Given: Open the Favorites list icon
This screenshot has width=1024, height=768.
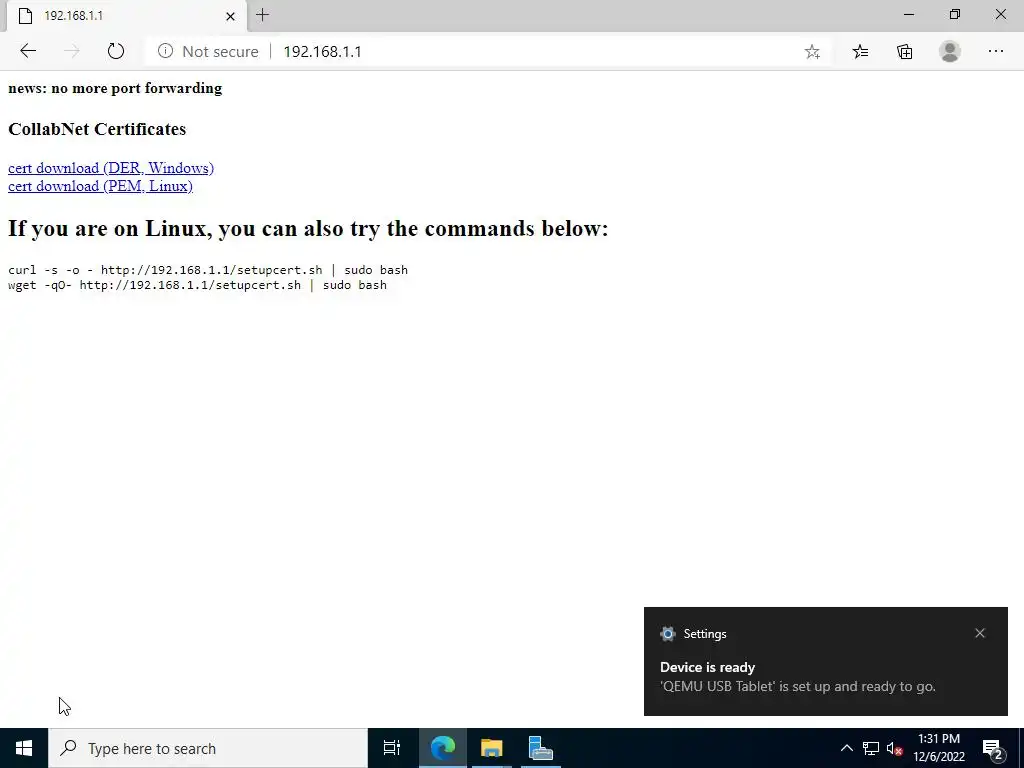Looking at the screenshot, I should [860, 52].
